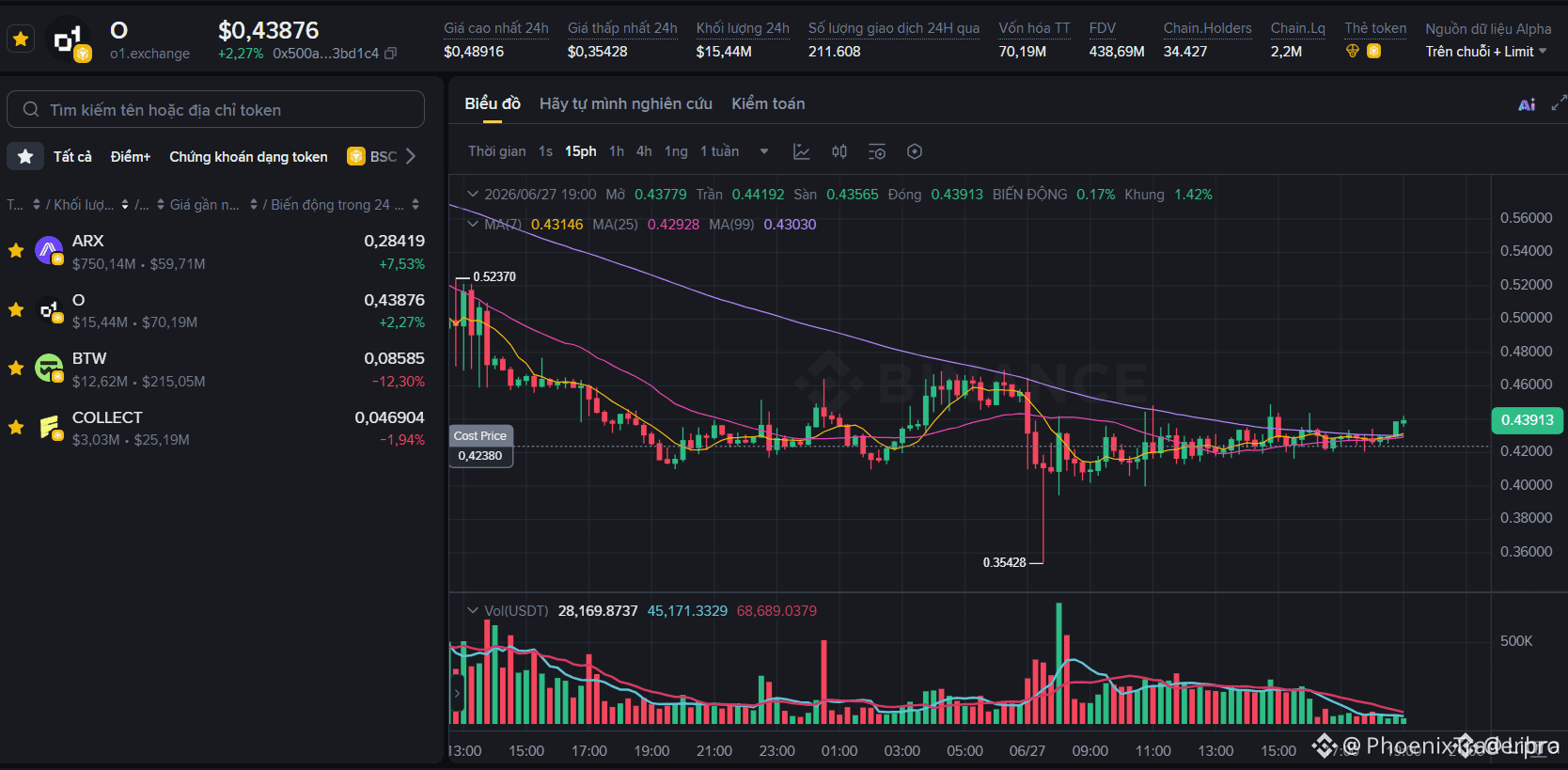Click the ARX token logo icon
The width and height of the screenshot is (1568, 770).
49,251
